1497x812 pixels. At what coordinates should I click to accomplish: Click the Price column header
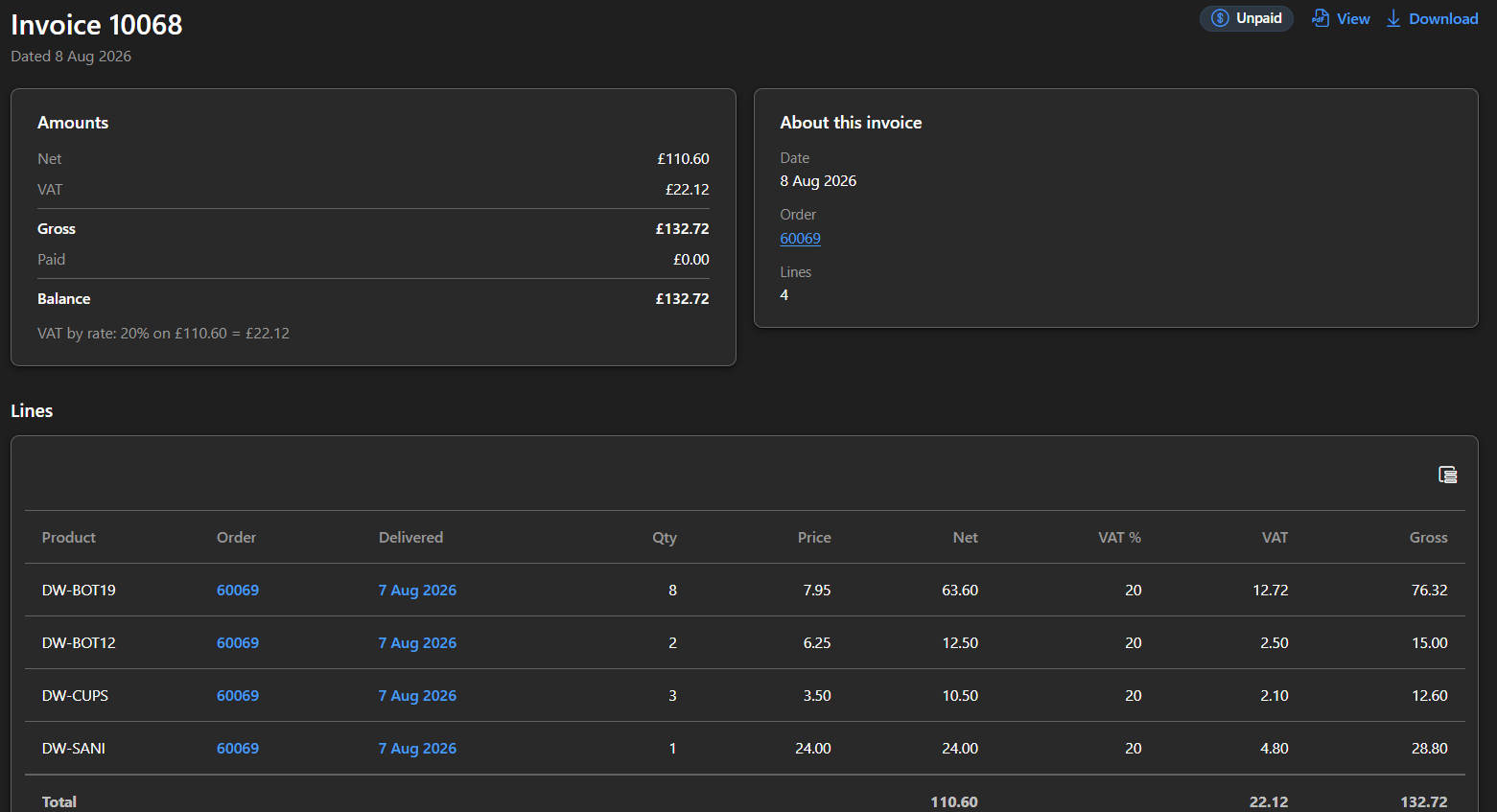point(814,537)
